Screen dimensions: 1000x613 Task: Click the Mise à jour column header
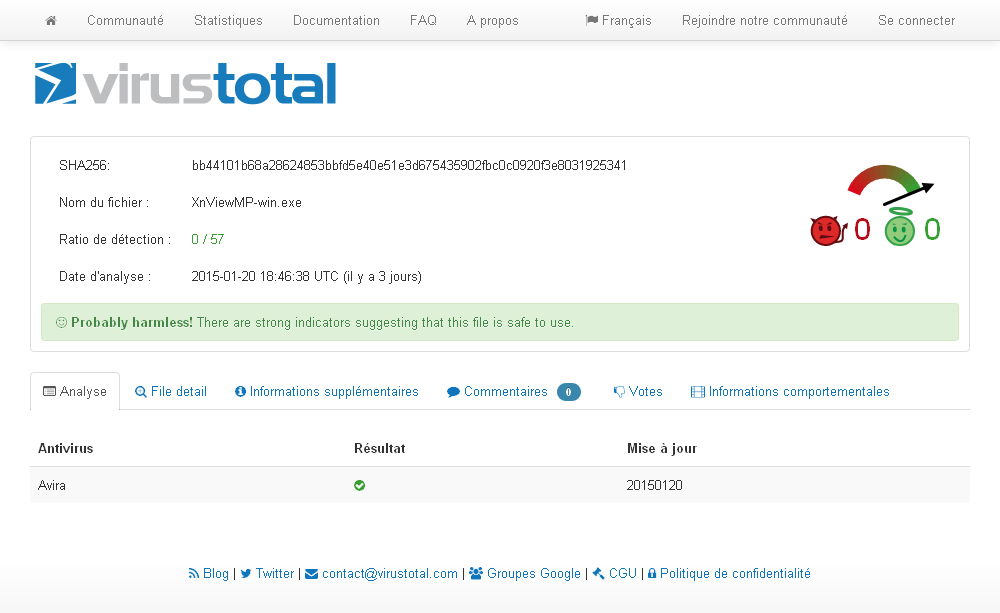[662, 448]
